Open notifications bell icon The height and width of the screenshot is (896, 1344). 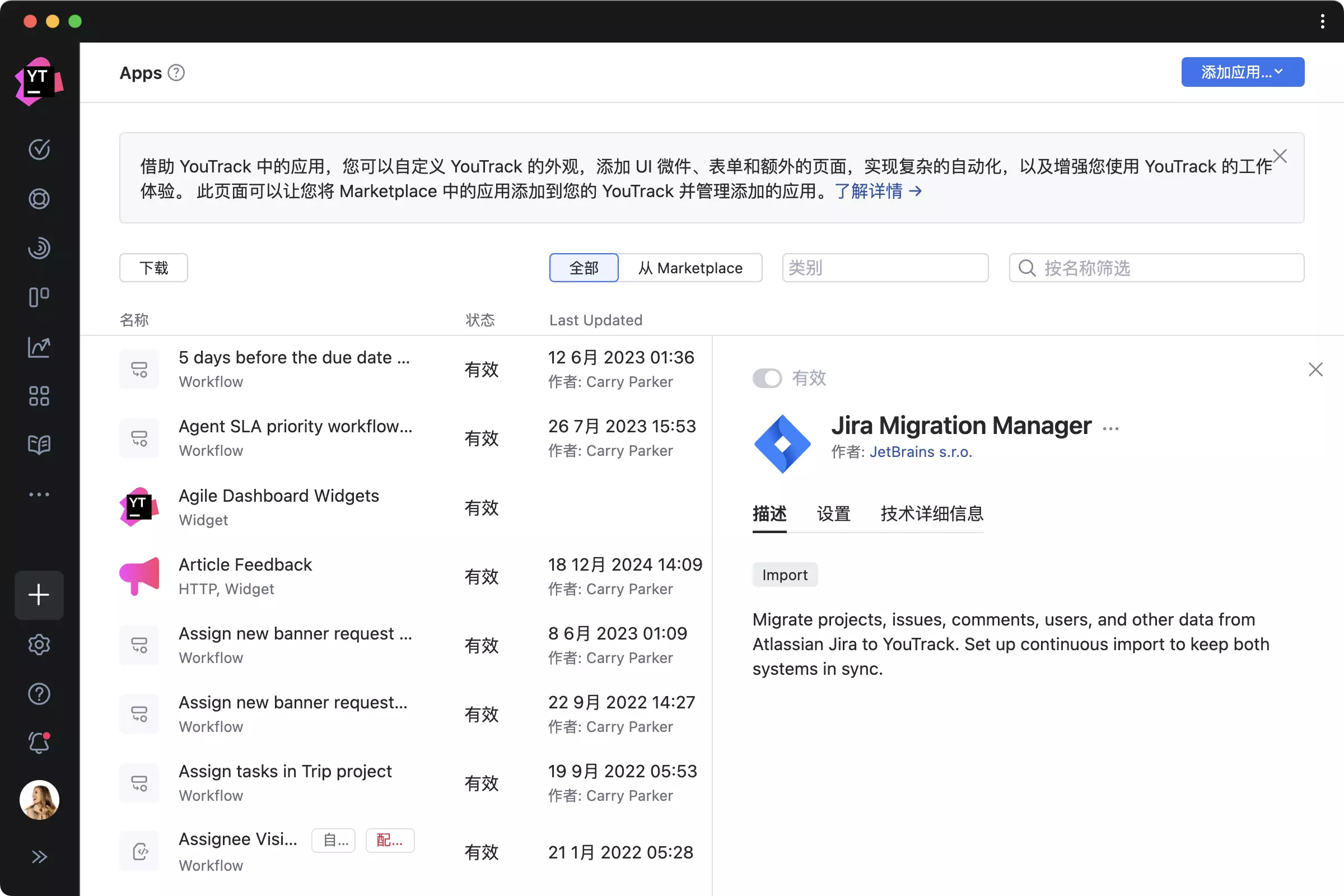[x=39, y=743]
